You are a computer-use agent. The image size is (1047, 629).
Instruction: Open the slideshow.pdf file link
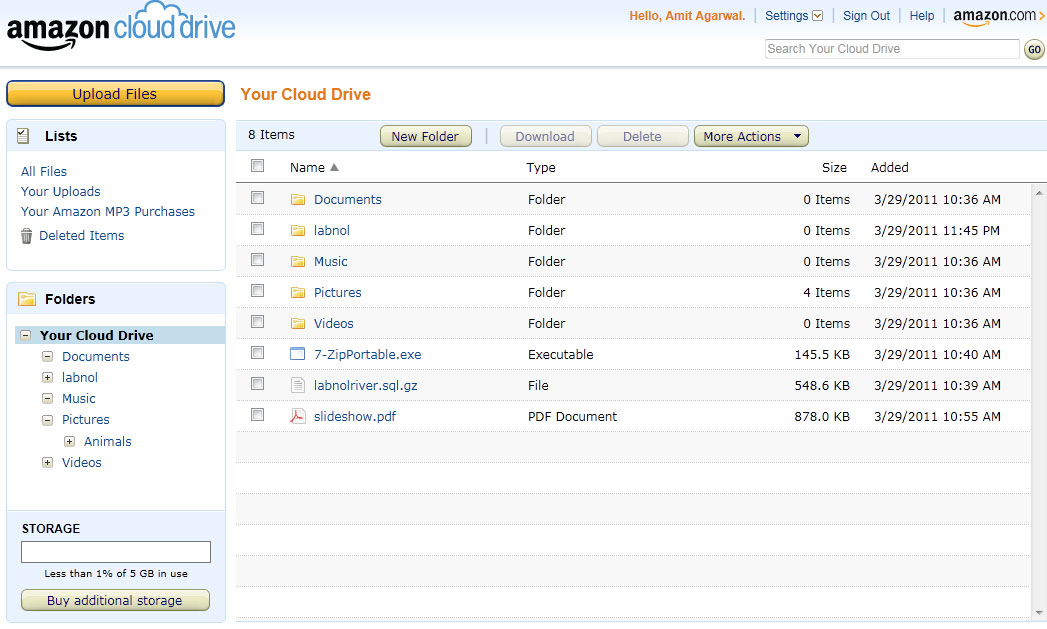pyautogui.click(x=355, y=417)
